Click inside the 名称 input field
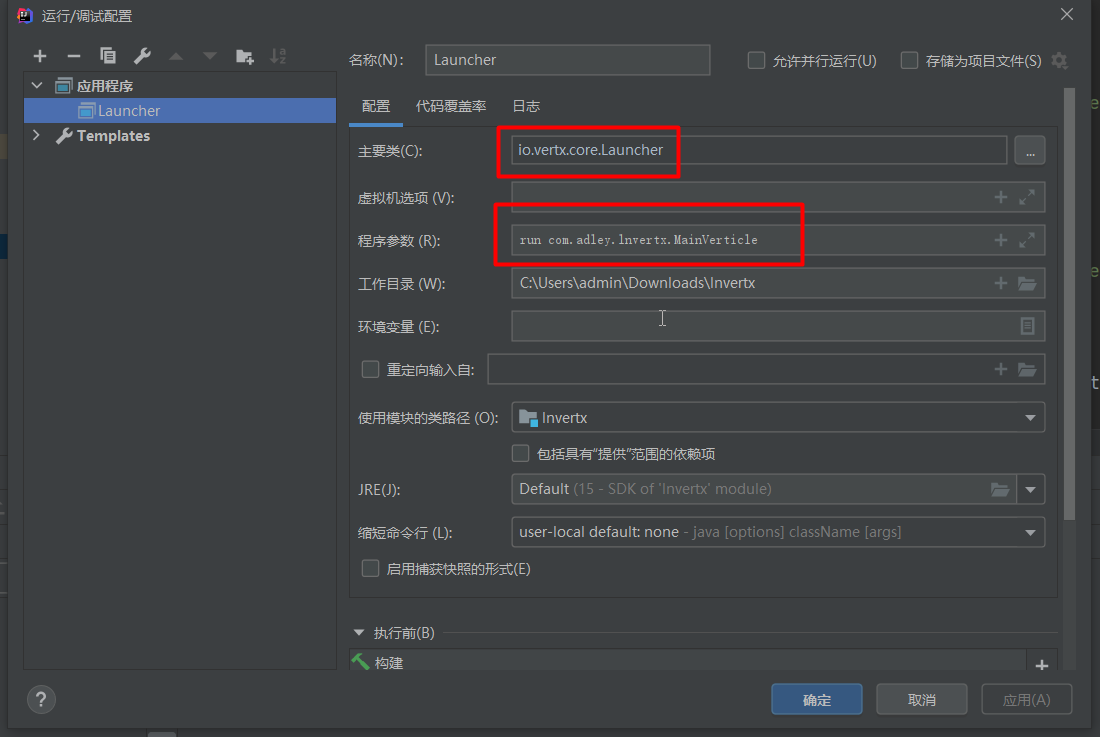The width and height of the screenshot is (1100, 737). (567, 60)
